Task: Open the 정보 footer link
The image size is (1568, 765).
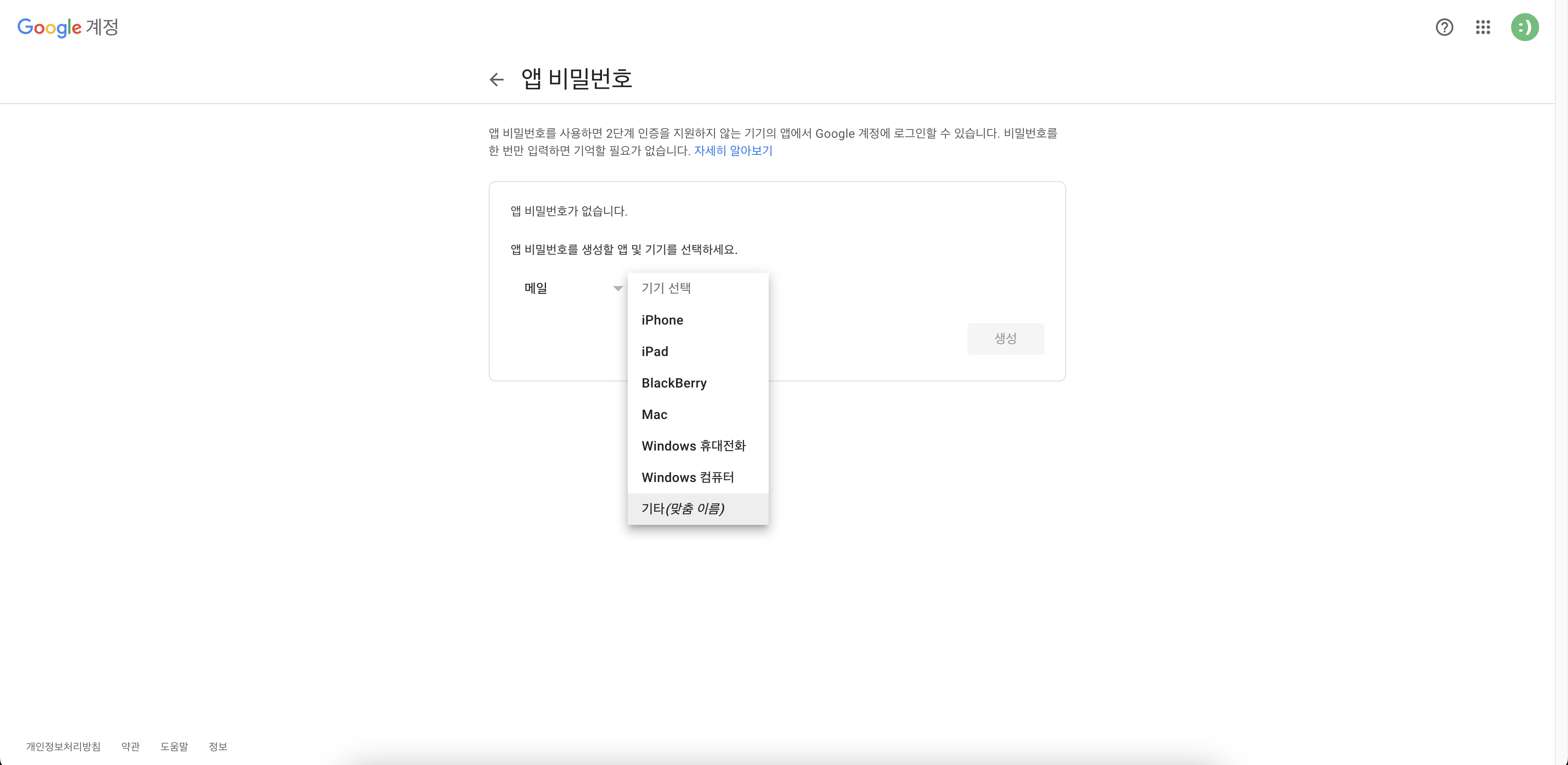Action: (217, 747)
